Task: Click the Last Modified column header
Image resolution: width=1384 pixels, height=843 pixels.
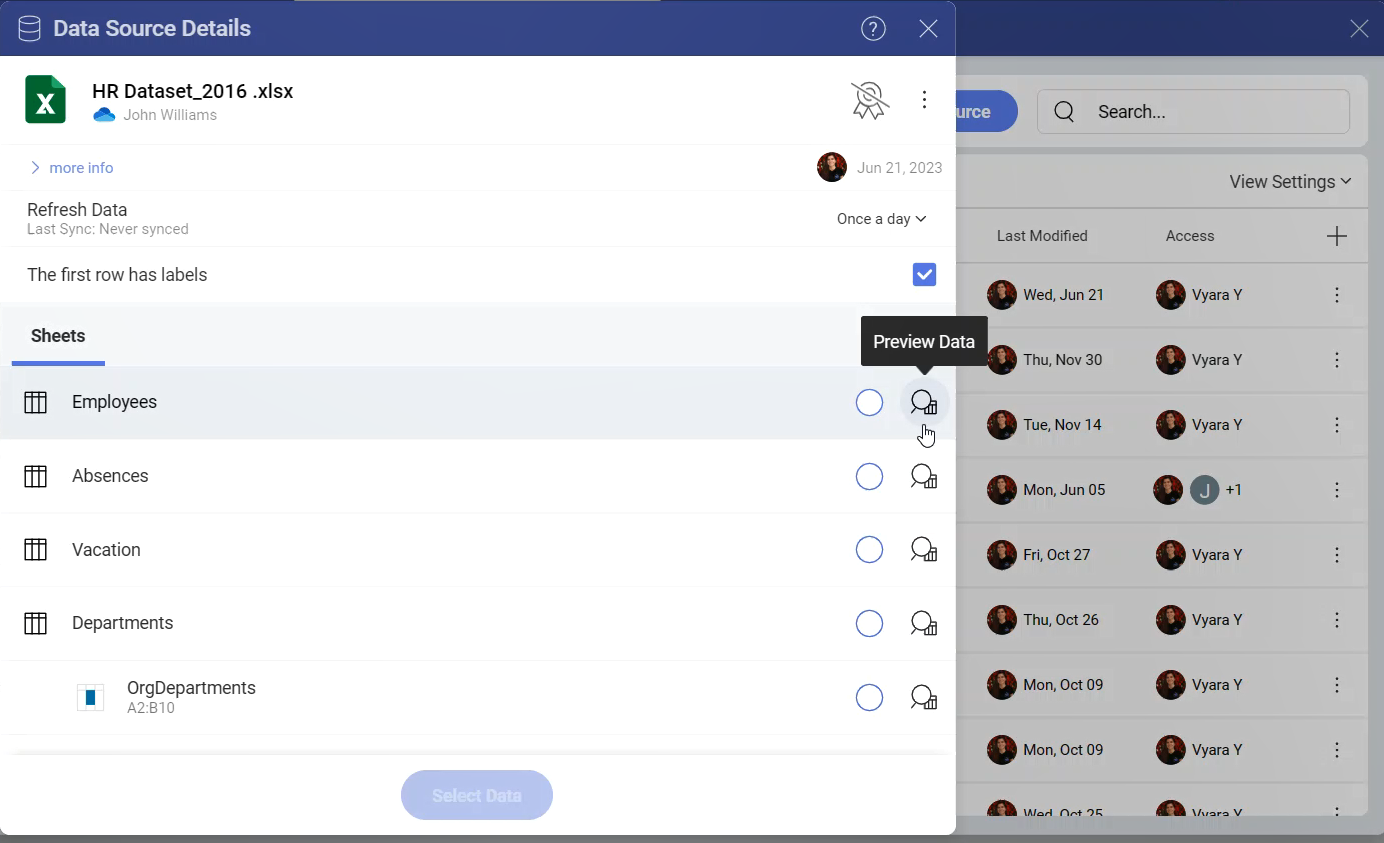Action: pyautogui.click(x=1042, y=236)
